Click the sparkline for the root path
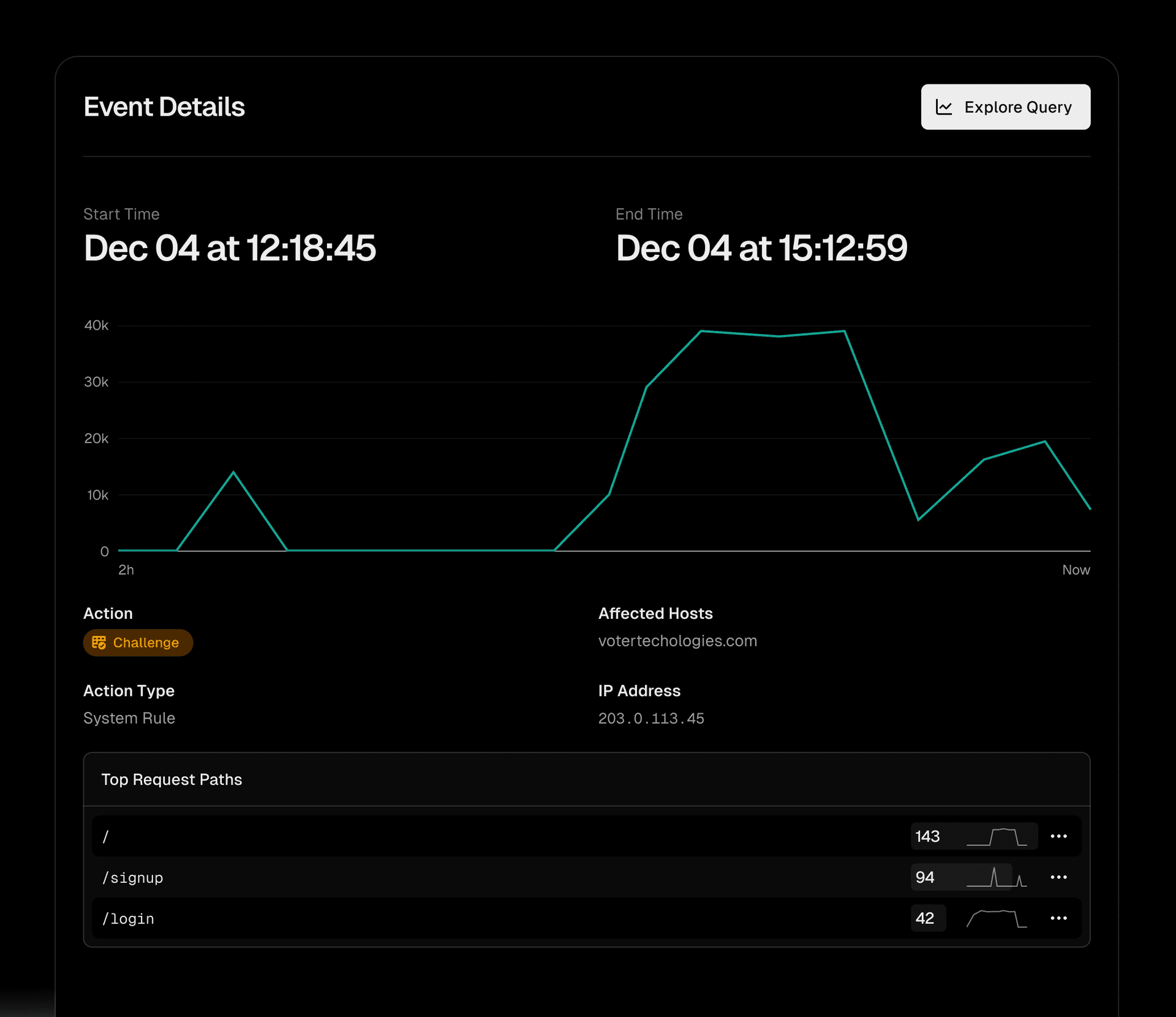This screenshot has height=1017, width=1176. click(997, 837)
